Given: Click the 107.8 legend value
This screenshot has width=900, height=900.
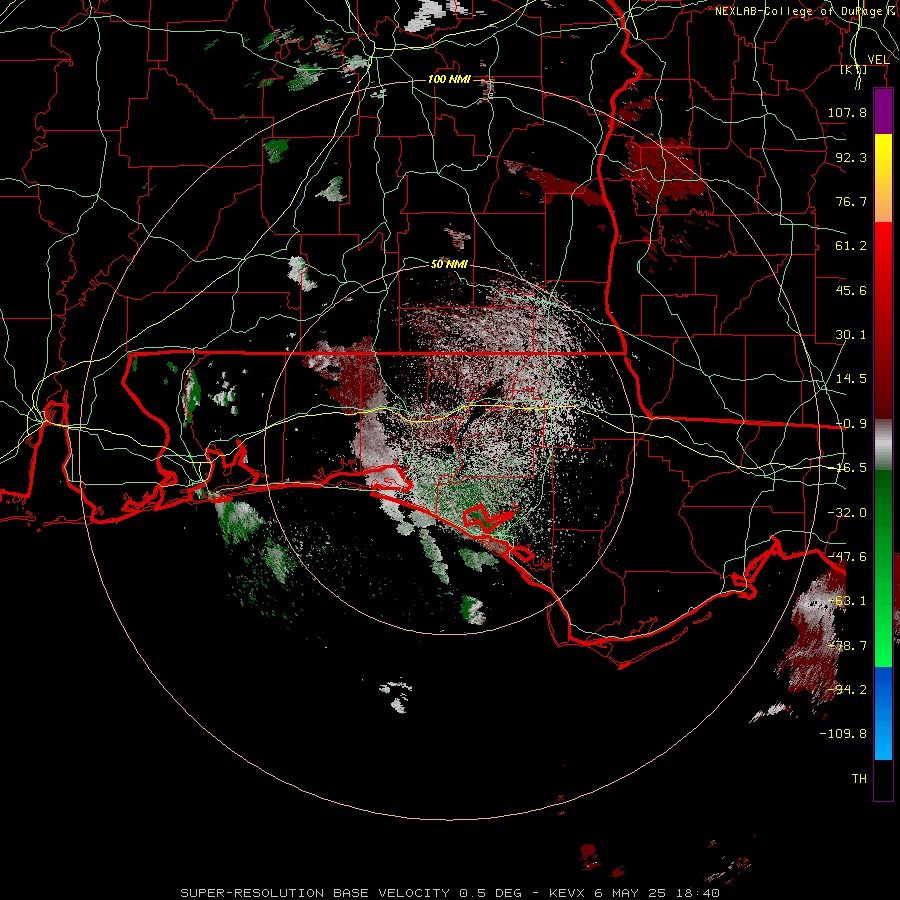Looking at the screenshot, I should tap(847, 112).
